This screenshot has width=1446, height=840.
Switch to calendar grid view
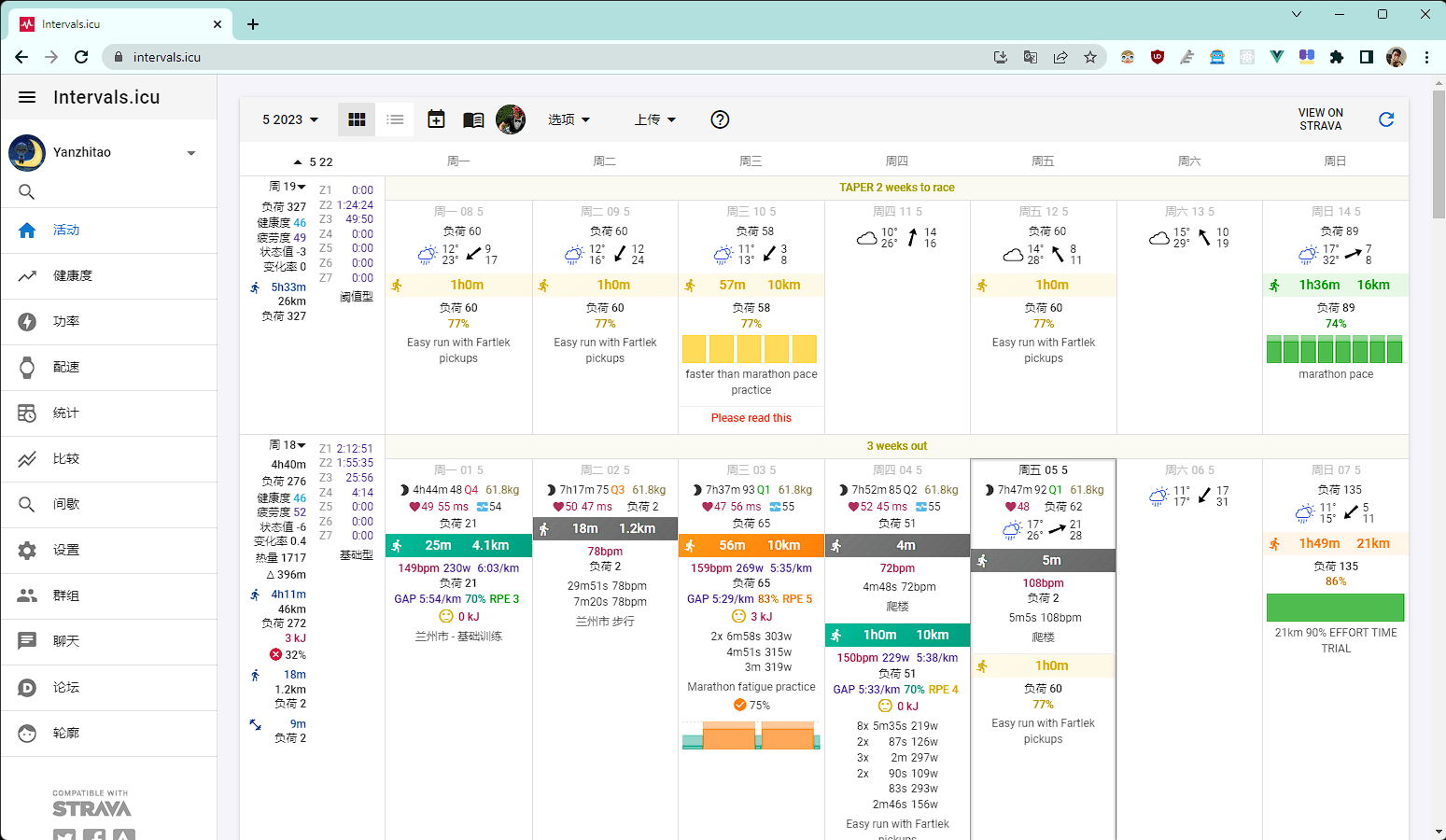(x=357, y=119)
